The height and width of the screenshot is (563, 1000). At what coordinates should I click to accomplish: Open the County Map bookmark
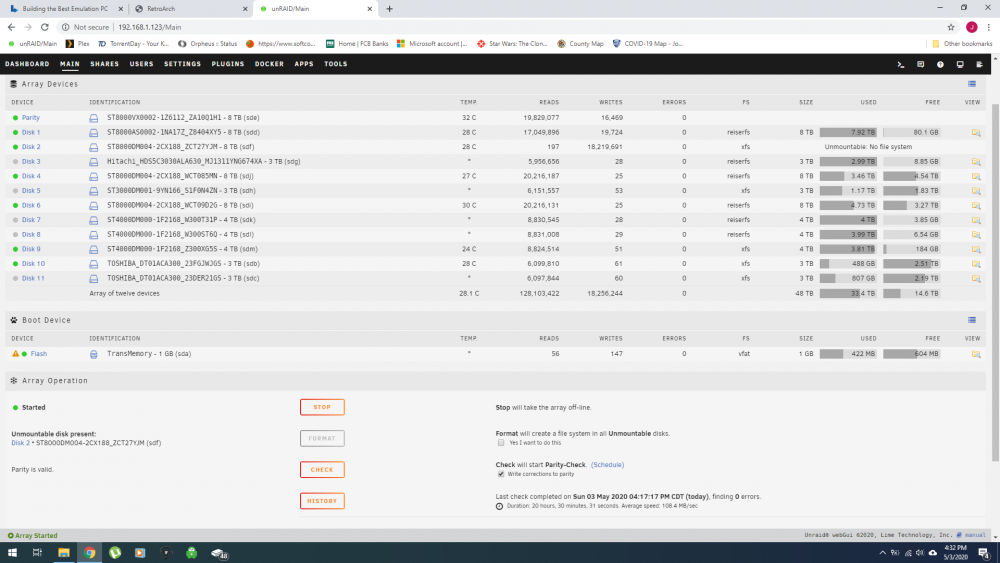580,44
